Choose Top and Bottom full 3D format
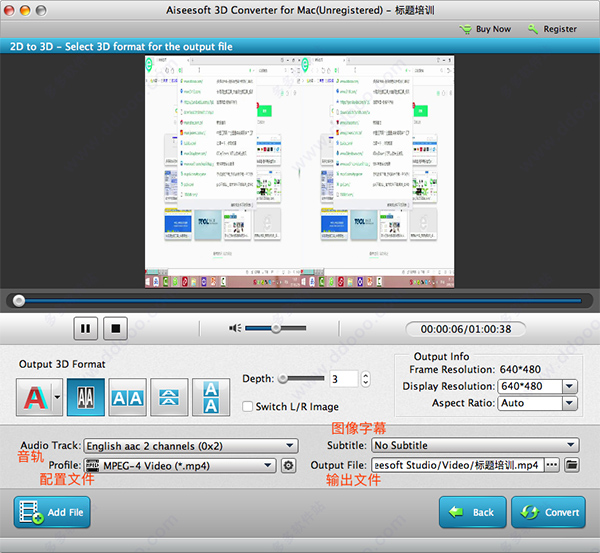 click(211, 397)
